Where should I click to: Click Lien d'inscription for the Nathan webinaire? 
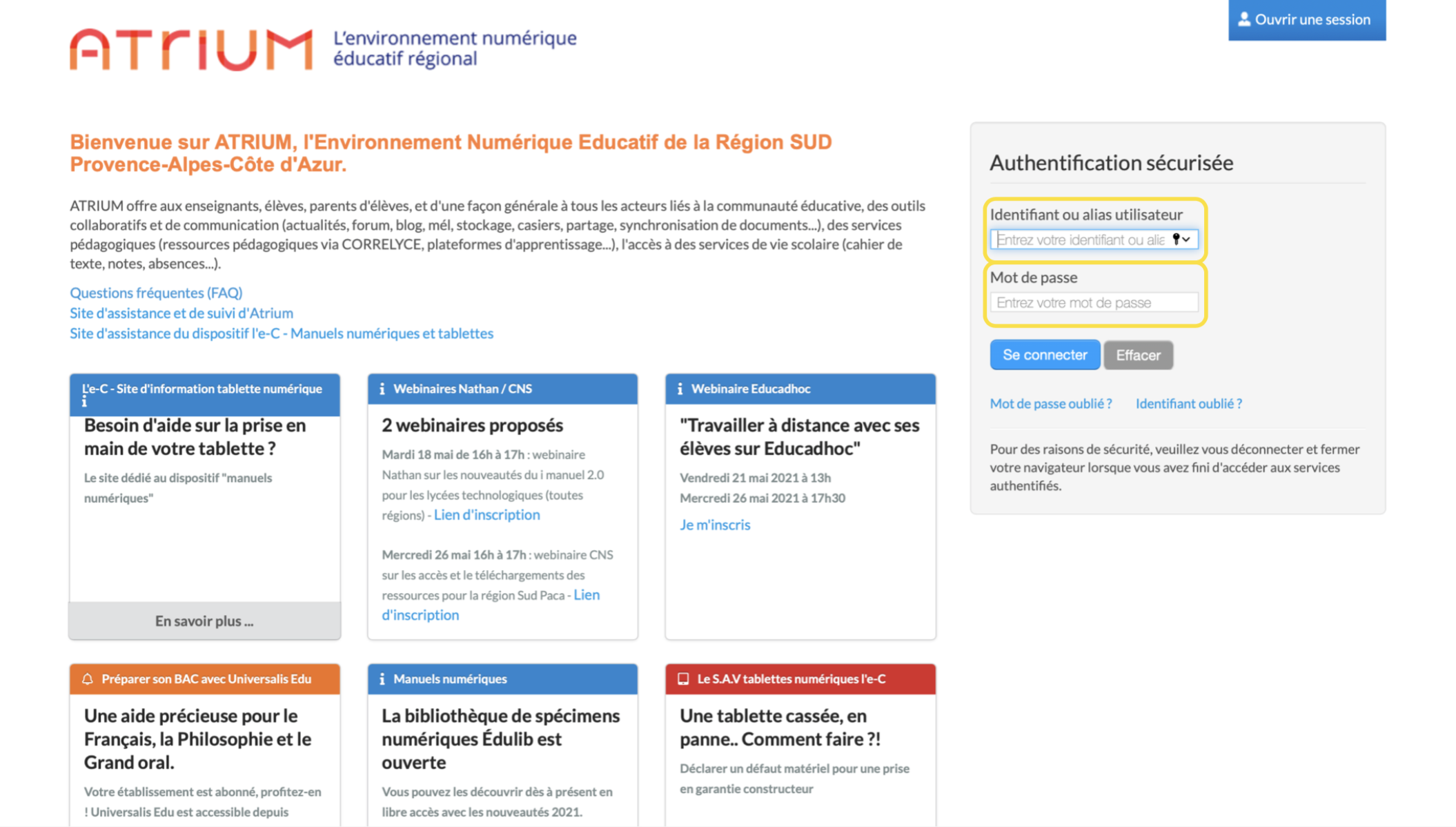tap(486, 514)
